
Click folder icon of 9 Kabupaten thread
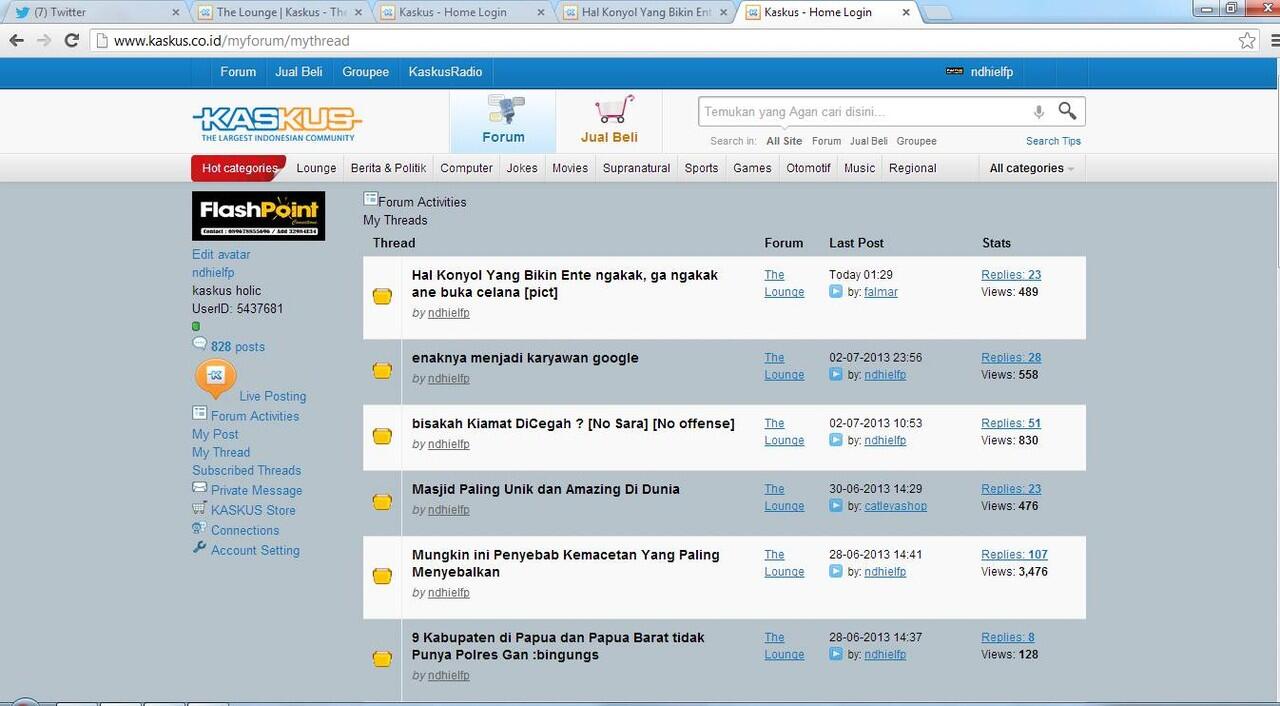(x=382, y=659)
